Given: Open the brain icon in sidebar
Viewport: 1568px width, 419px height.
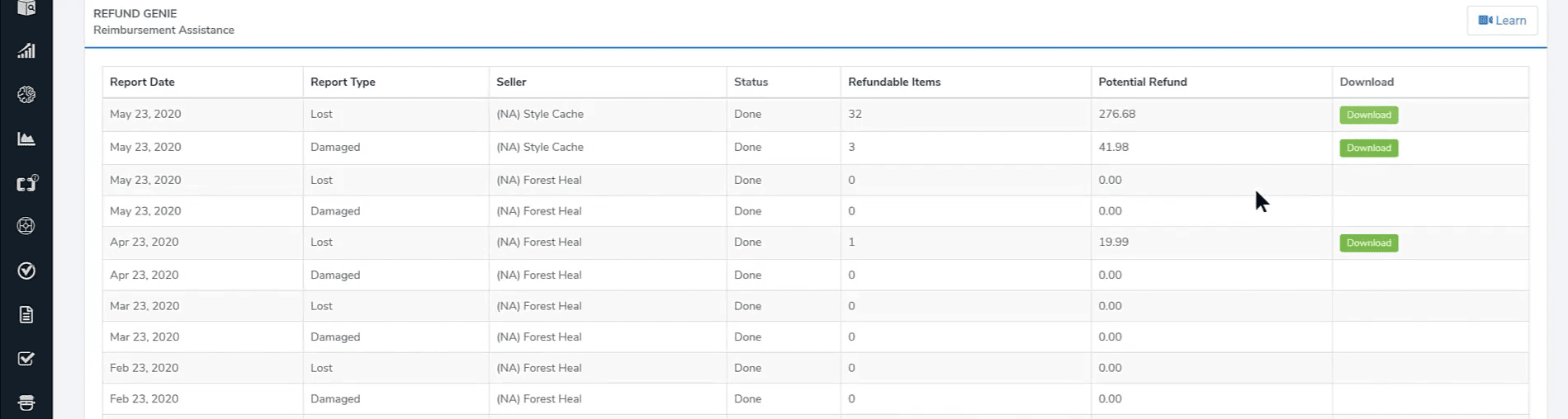Looking at the screenshot, I should [x=26, y=95].
